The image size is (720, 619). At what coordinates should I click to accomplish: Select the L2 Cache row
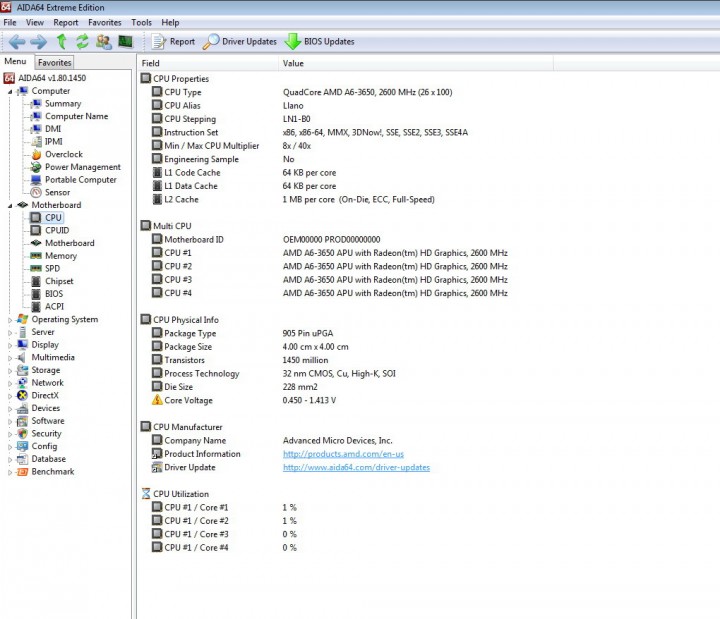point(293,200)
